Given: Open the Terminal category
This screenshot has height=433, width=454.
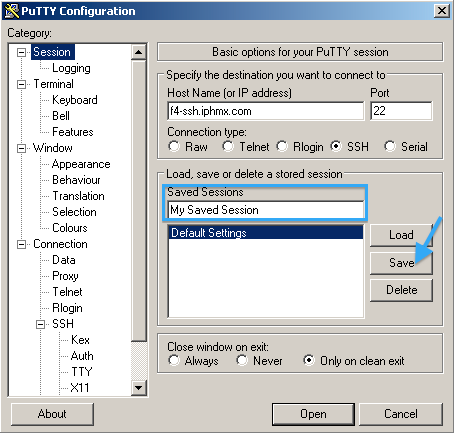Looking at the screenshot, I should pos(53,84).
